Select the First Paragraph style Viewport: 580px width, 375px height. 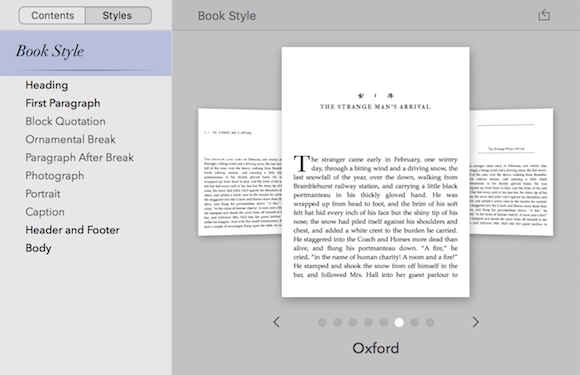(63, 103)
